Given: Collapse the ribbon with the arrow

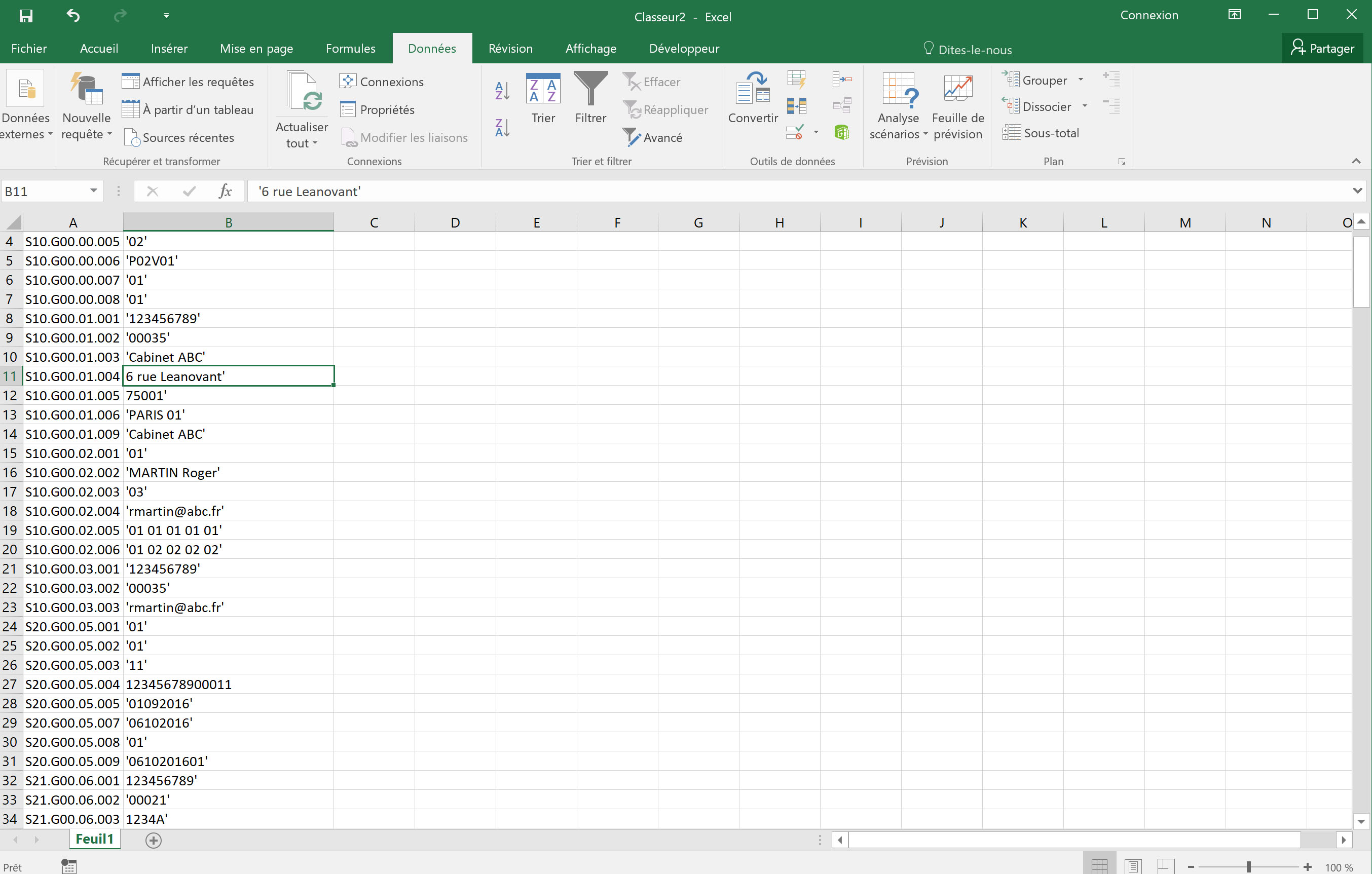Looking at the screenshot, I should pos(1356,162).
